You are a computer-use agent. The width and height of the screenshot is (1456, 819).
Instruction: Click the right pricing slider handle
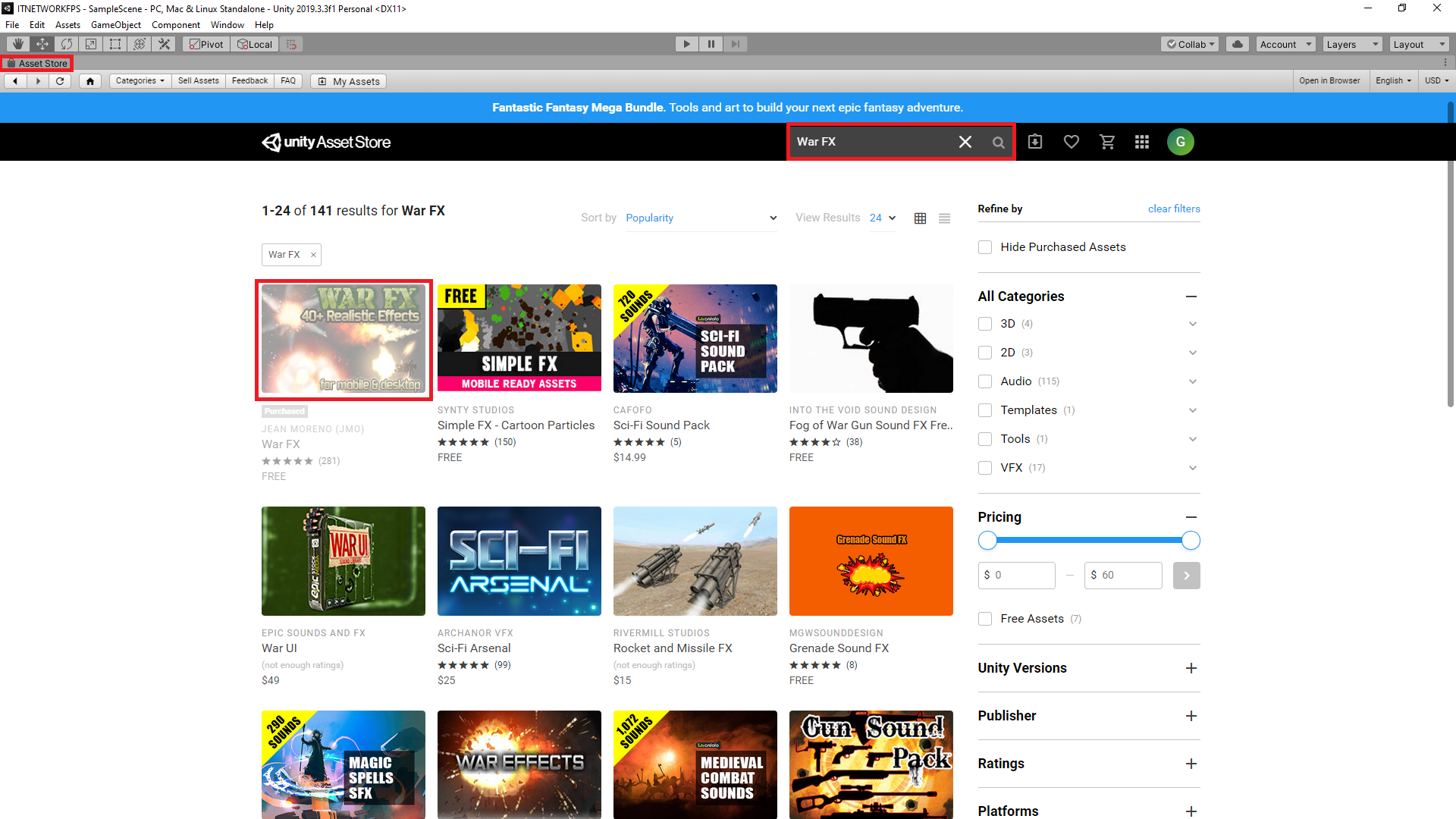[1191, 541]
